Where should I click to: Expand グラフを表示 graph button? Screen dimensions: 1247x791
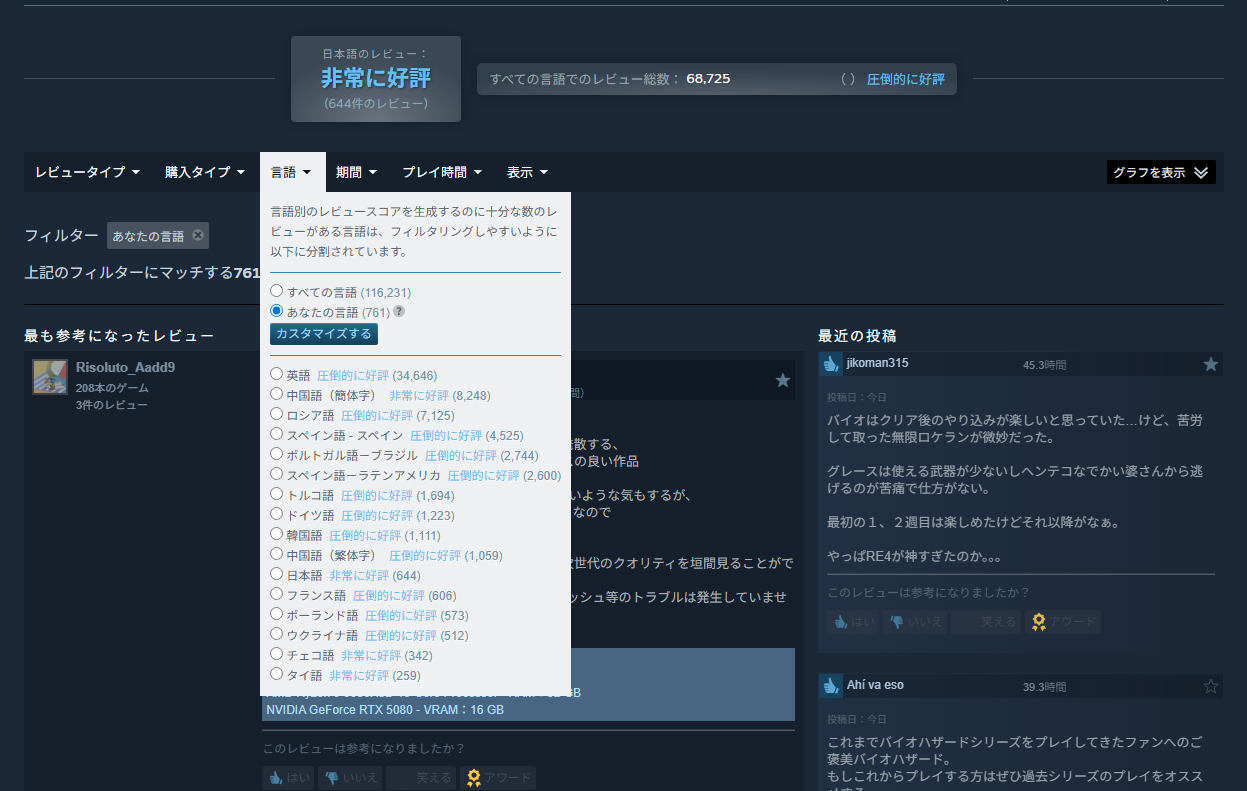pos(1161,172)
